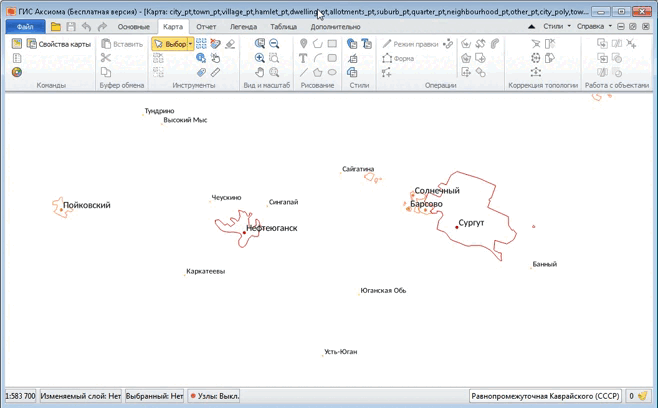Open the Файл menu

tap(25, 27)
